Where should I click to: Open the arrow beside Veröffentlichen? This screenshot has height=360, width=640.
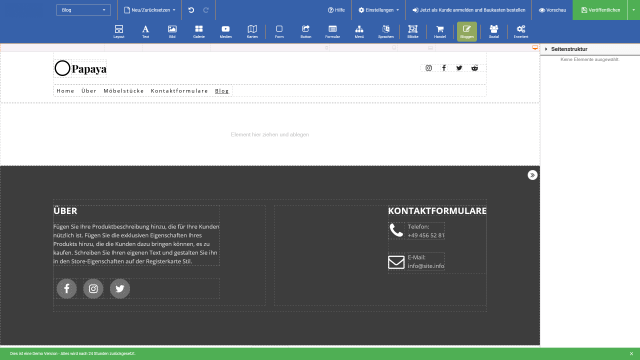[x=633, y=10]
